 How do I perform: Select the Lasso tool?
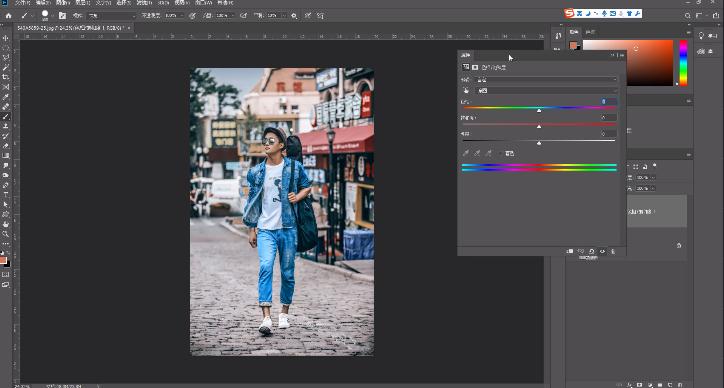coord(6,58)
